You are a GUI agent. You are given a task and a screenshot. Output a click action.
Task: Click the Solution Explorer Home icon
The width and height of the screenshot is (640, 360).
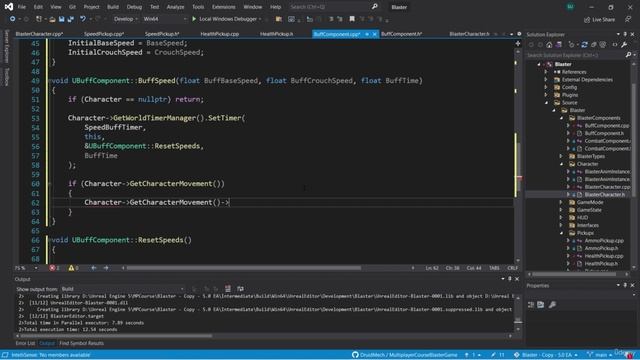[549, 44]
